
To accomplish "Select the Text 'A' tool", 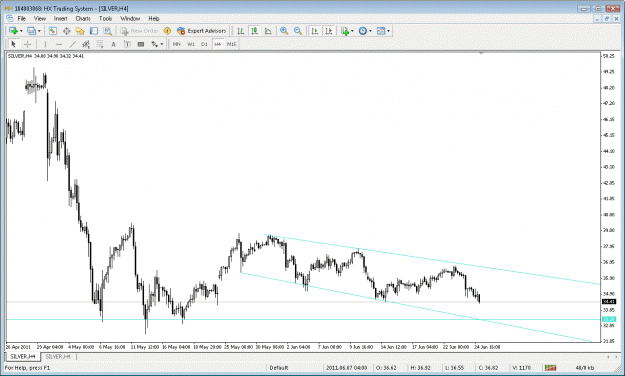I will [113, 44].
